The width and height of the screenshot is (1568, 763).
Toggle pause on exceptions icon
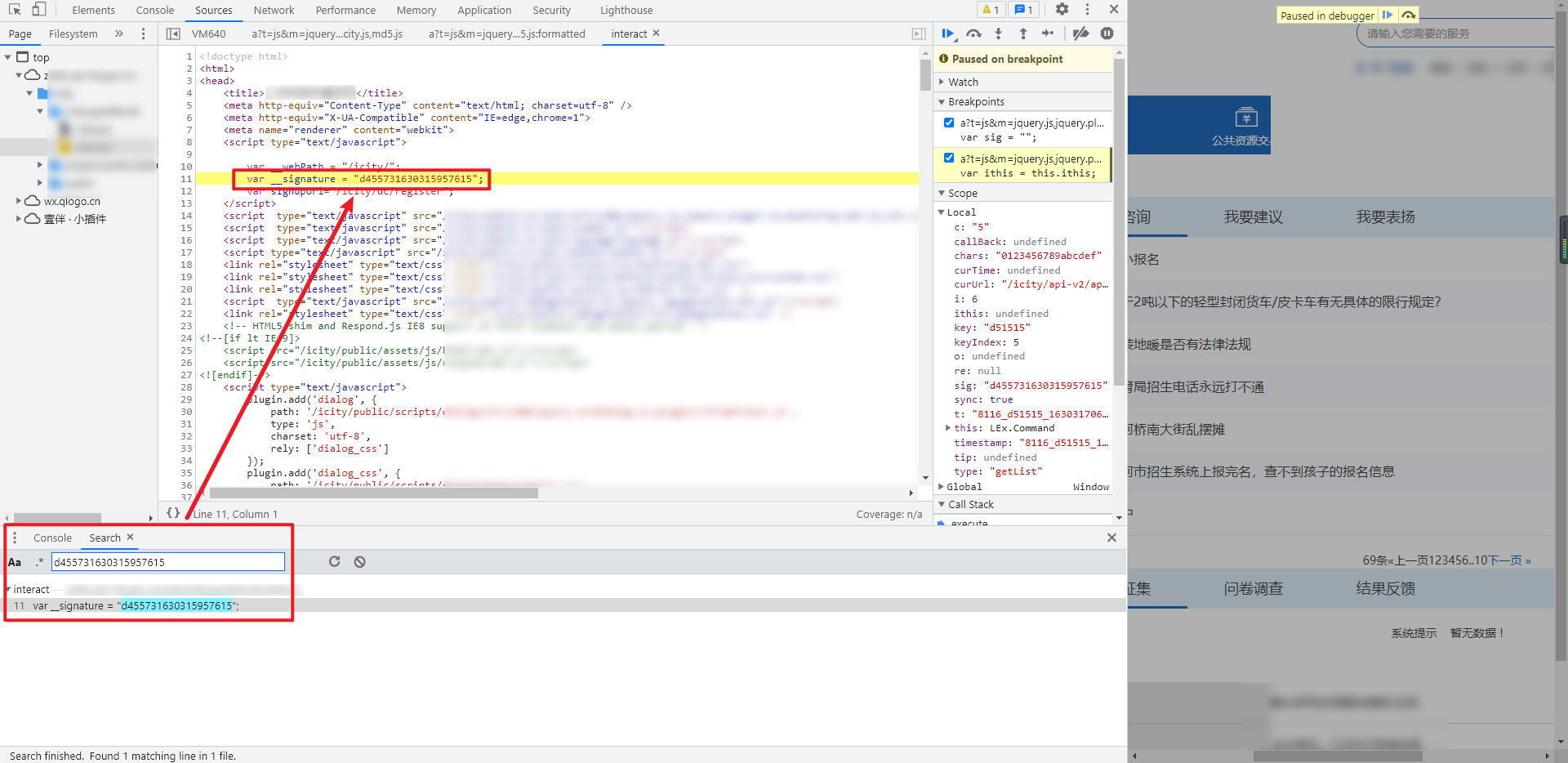[1107, 33]
